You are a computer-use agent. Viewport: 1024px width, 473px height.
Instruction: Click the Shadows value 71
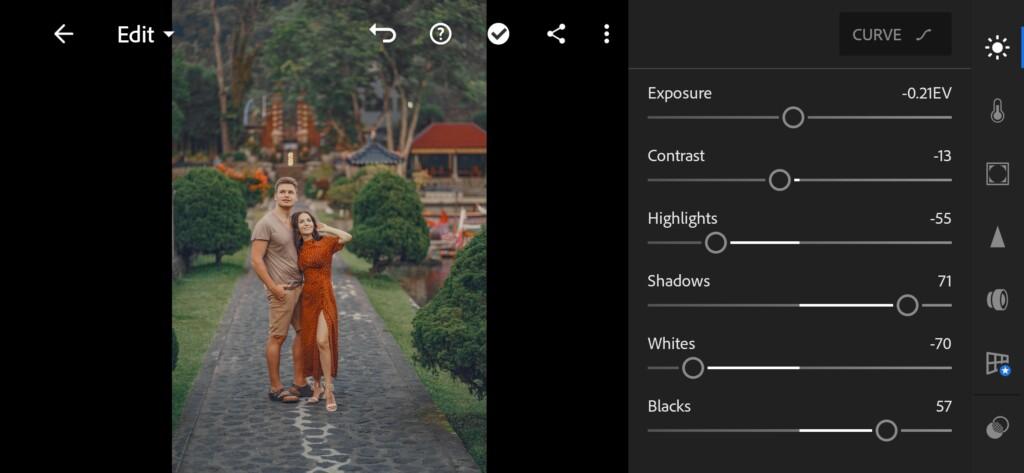click(944, 282)
